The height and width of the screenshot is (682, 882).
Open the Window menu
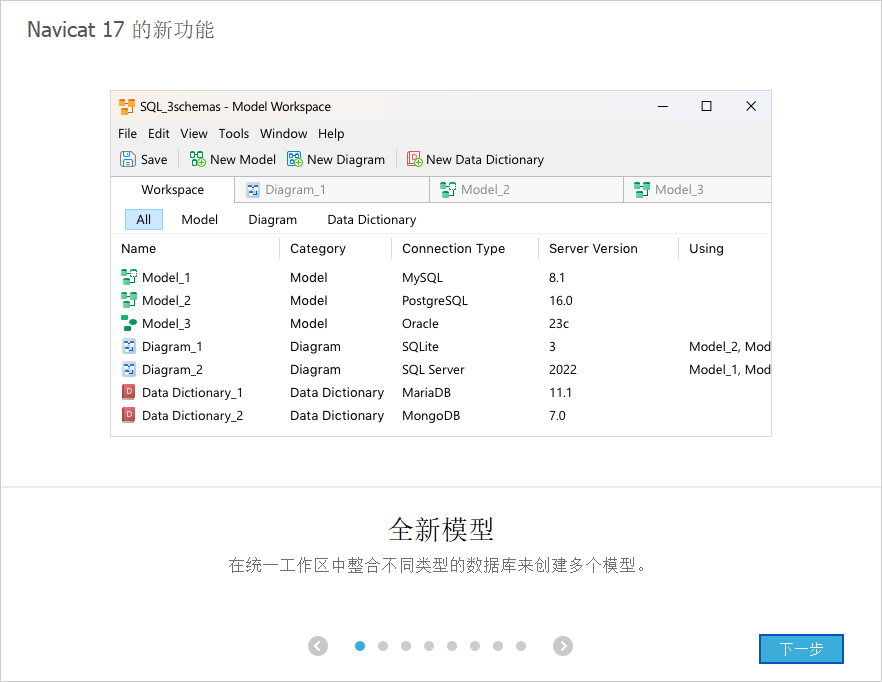click(284, 134)
